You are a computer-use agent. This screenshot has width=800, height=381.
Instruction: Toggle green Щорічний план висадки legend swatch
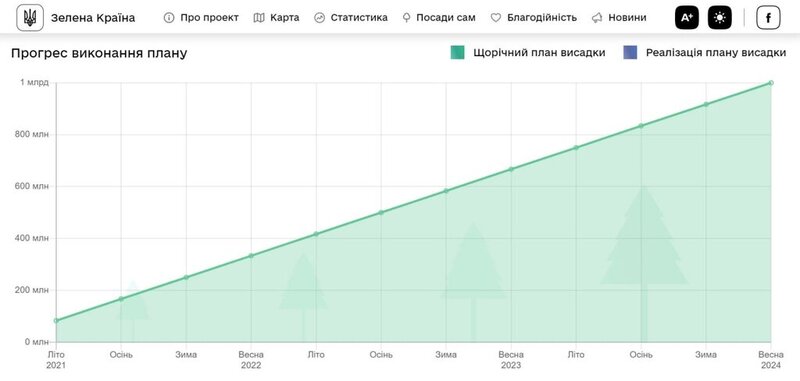coord(458,53)
